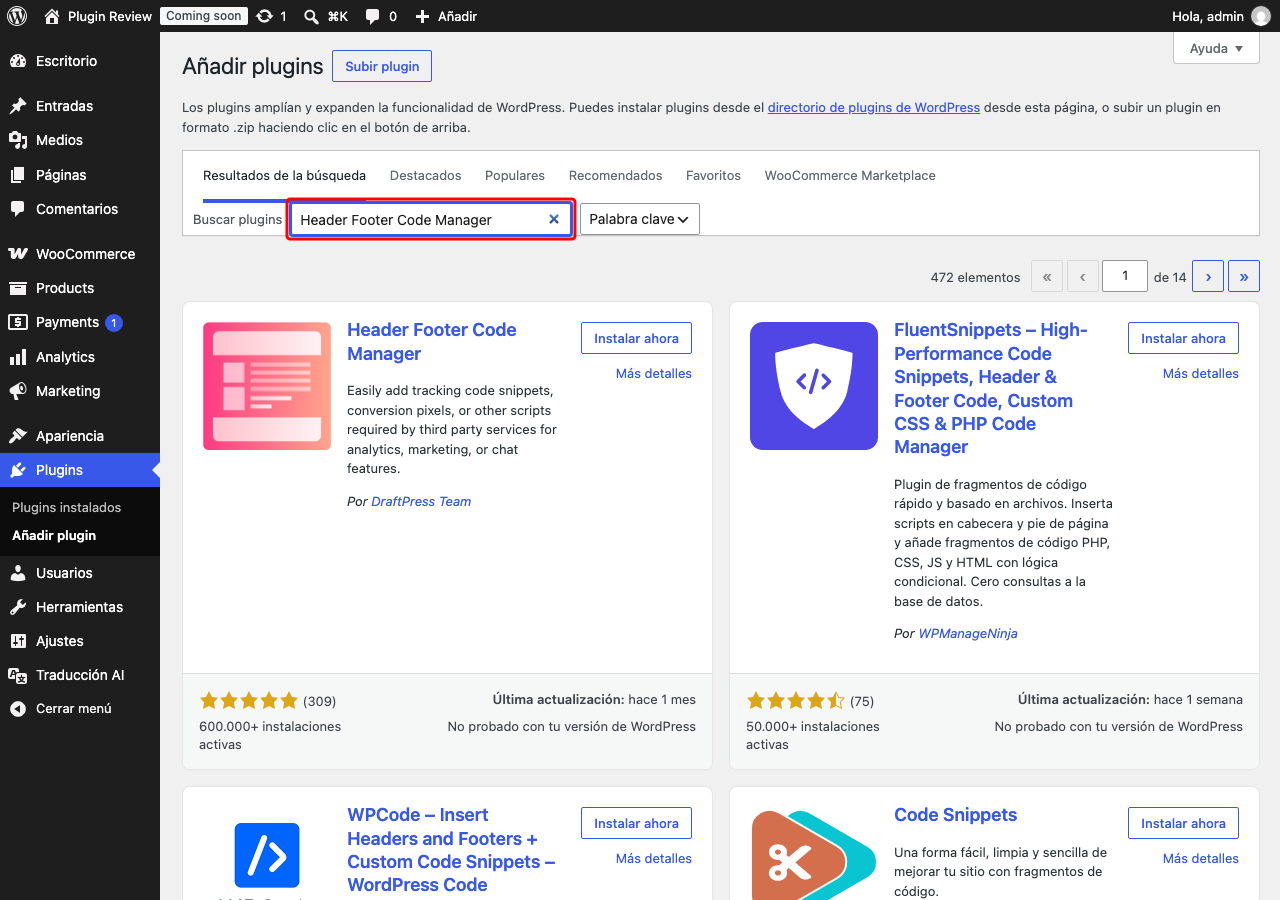Click the WordPress logo in the admin bar

click(17, 16)
